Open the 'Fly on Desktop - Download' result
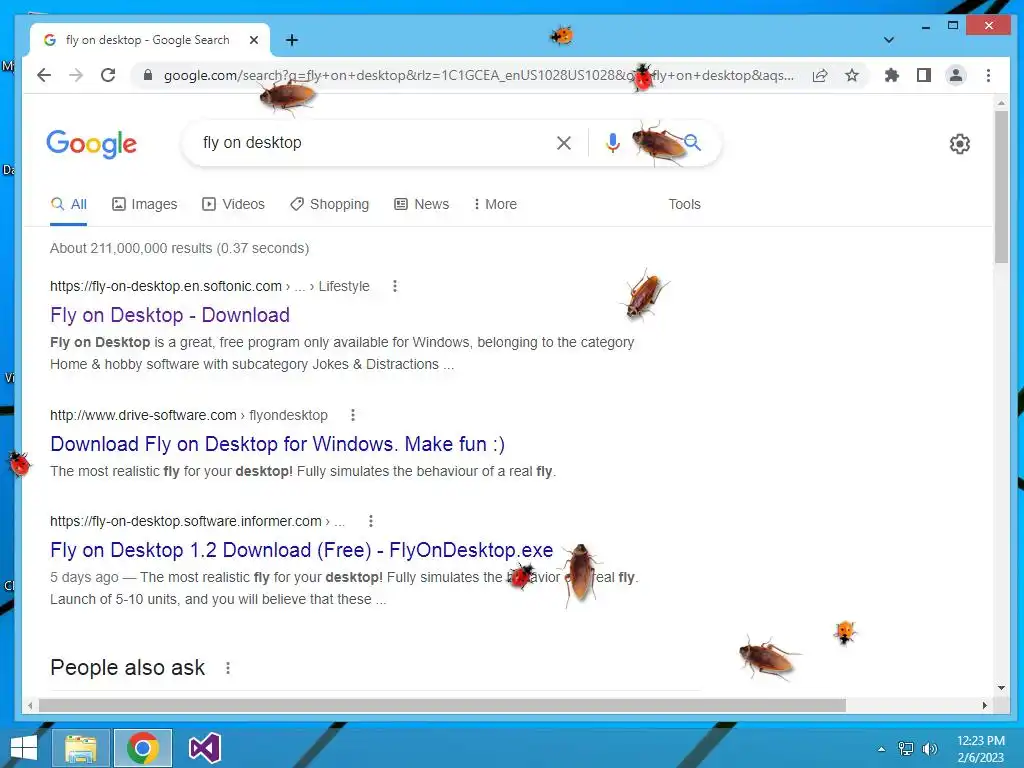 (170, 315)
